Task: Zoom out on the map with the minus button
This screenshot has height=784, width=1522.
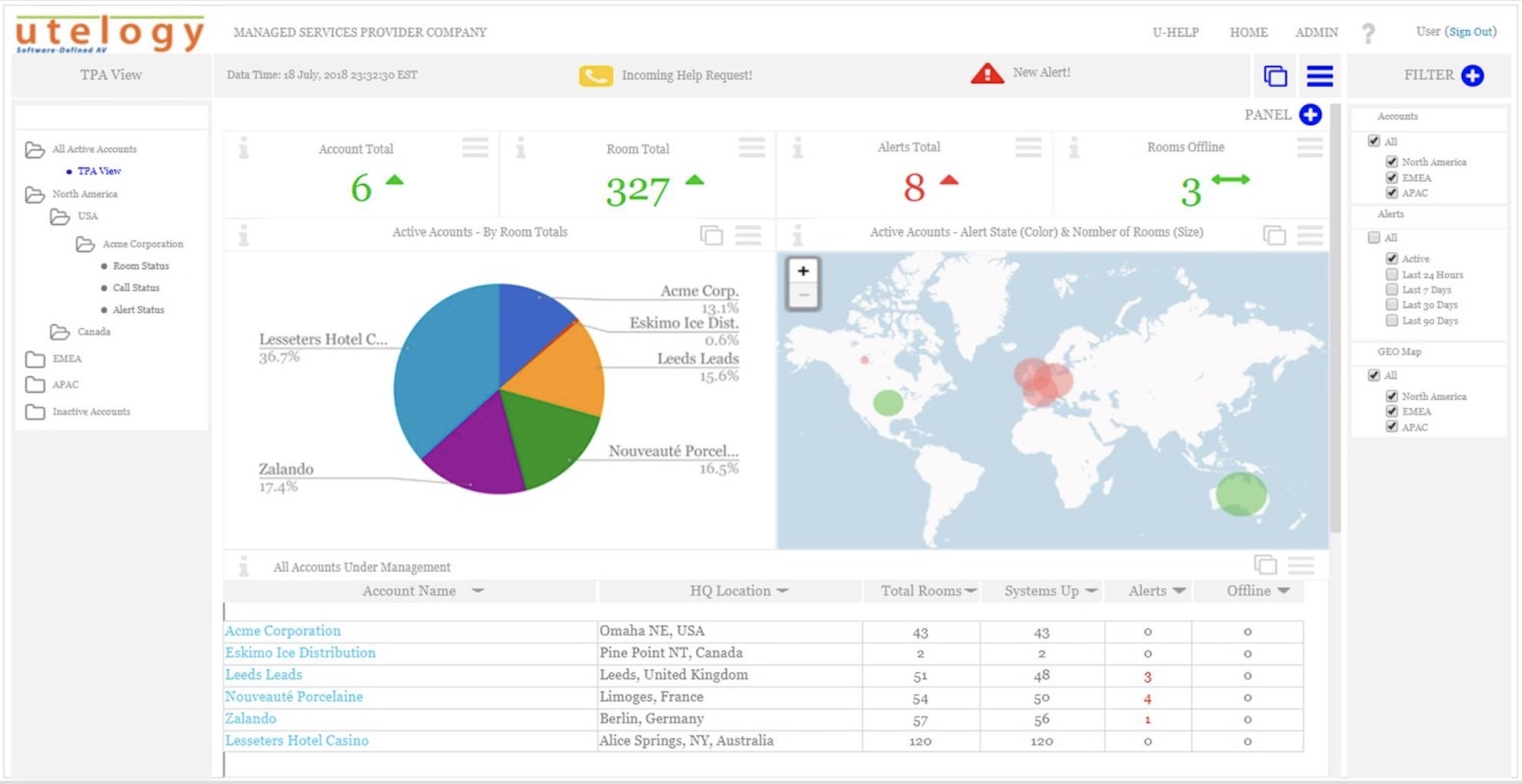Action: [x=803, y=295]
